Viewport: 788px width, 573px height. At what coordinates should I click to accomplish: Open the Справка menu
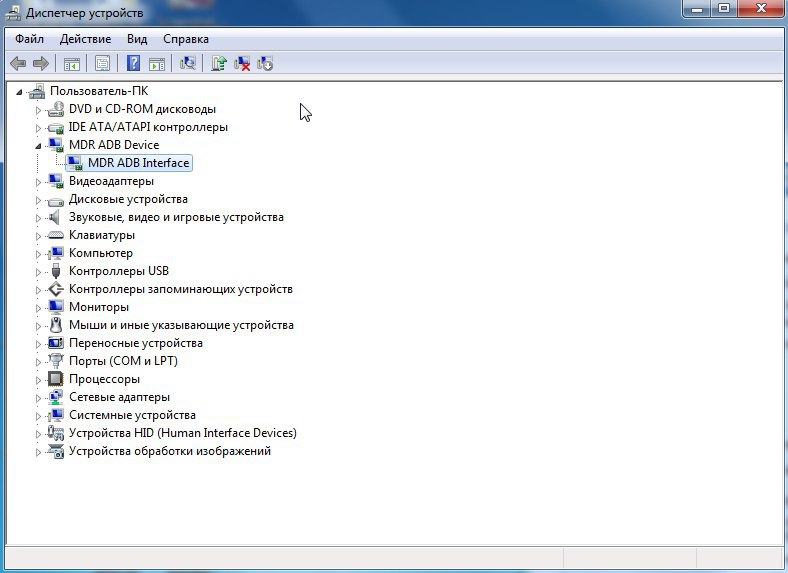(186, 39)
